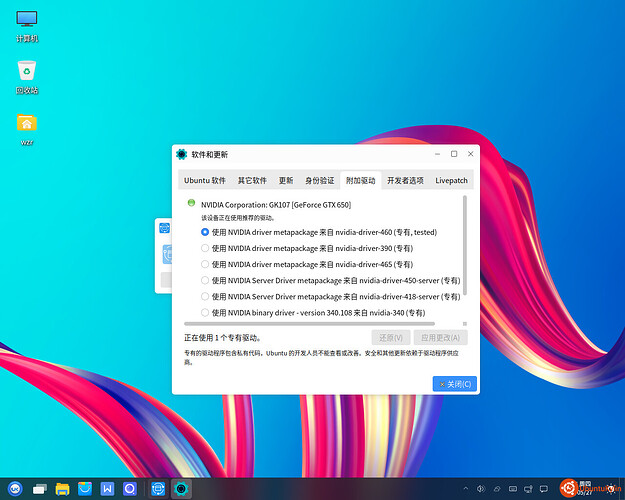Click the 正在使用 1 个专有驱动 status text
Image resolution: width=625 pixels, height=500 pixels.
pos(222,338)
